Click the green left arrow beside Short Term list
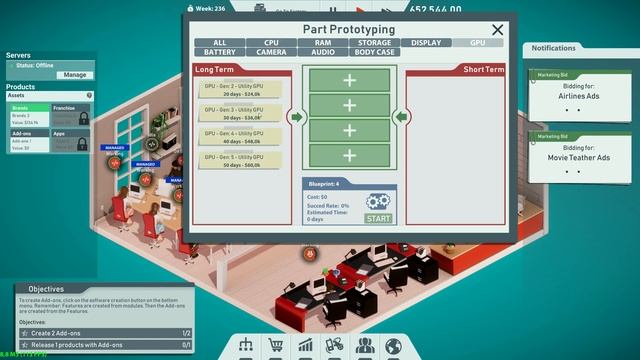This screenshot has height=360, width=640. (402, 117)
